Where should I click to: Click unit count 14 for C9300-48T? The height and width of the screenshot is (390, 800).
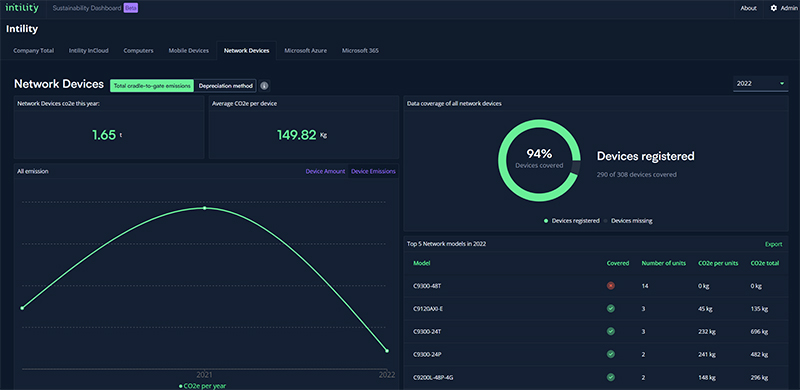tap(645, 286)
